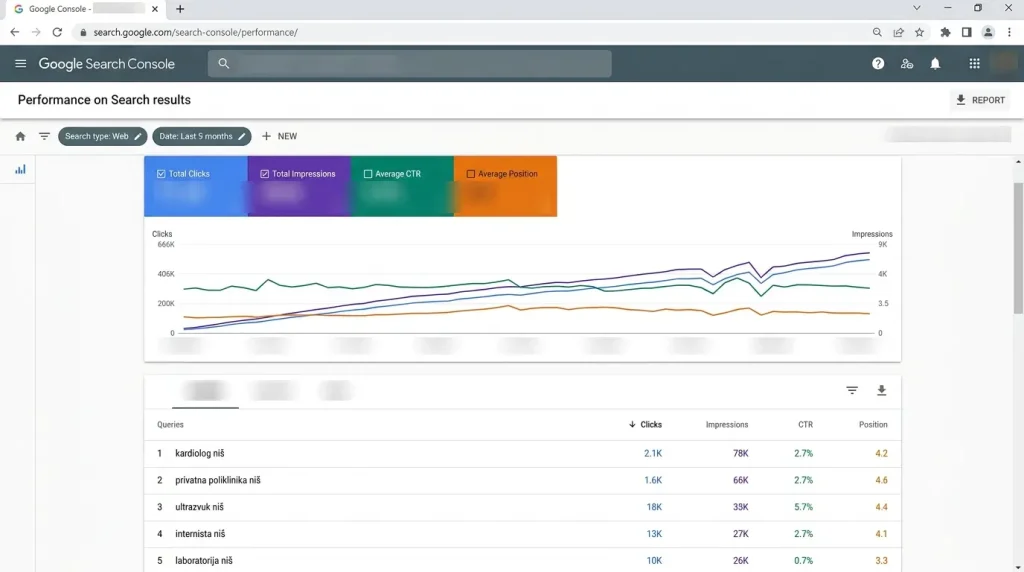Close the Google Console tab

[x=155, y=9]
